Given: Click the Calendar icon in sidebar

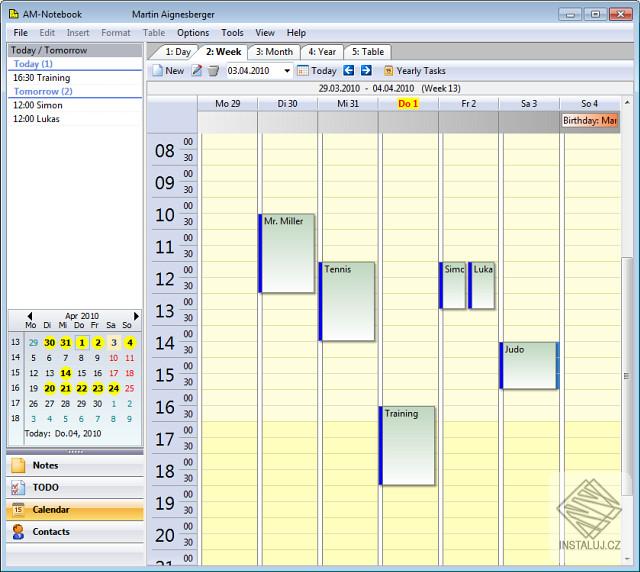Looking at the screenshot, I should tap(18, 509).
